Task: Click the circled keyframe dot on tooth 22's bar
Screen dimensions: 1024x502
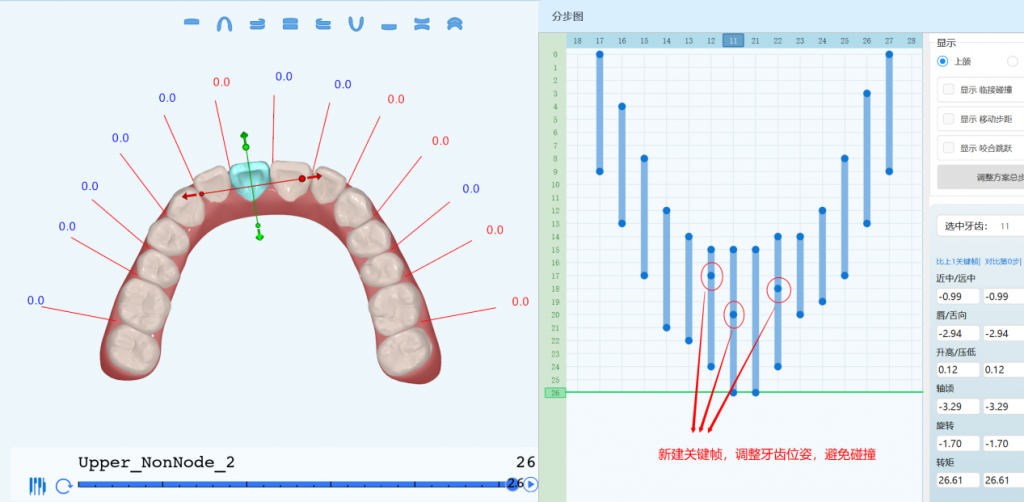Action: coord(778,288)
